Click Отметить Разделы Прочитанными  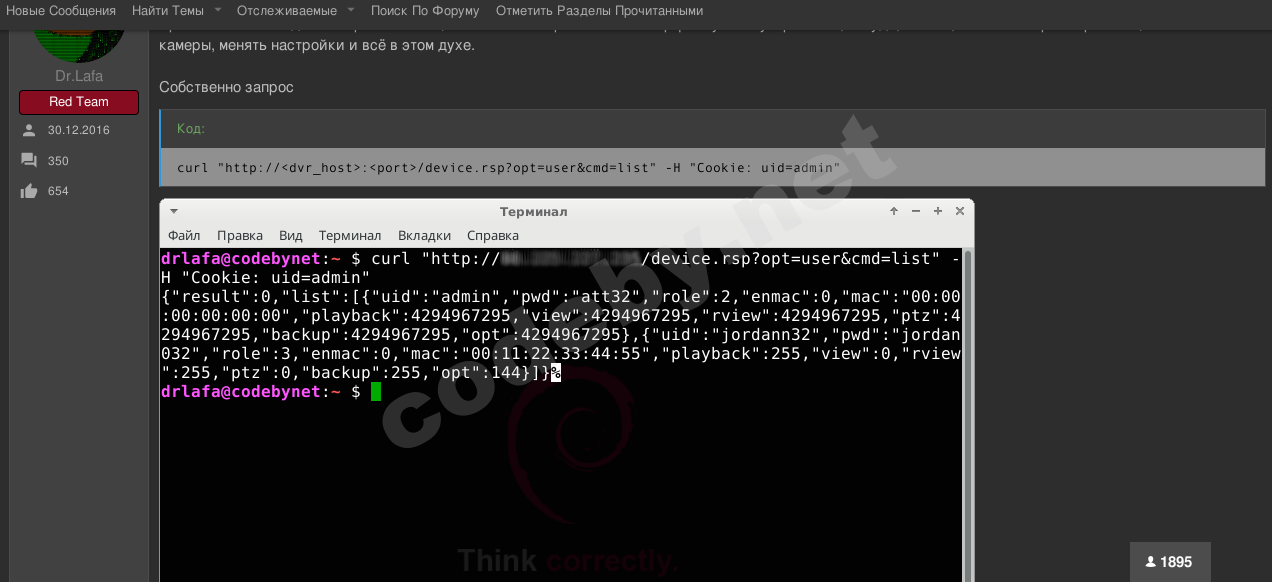(x=599, y=11)
